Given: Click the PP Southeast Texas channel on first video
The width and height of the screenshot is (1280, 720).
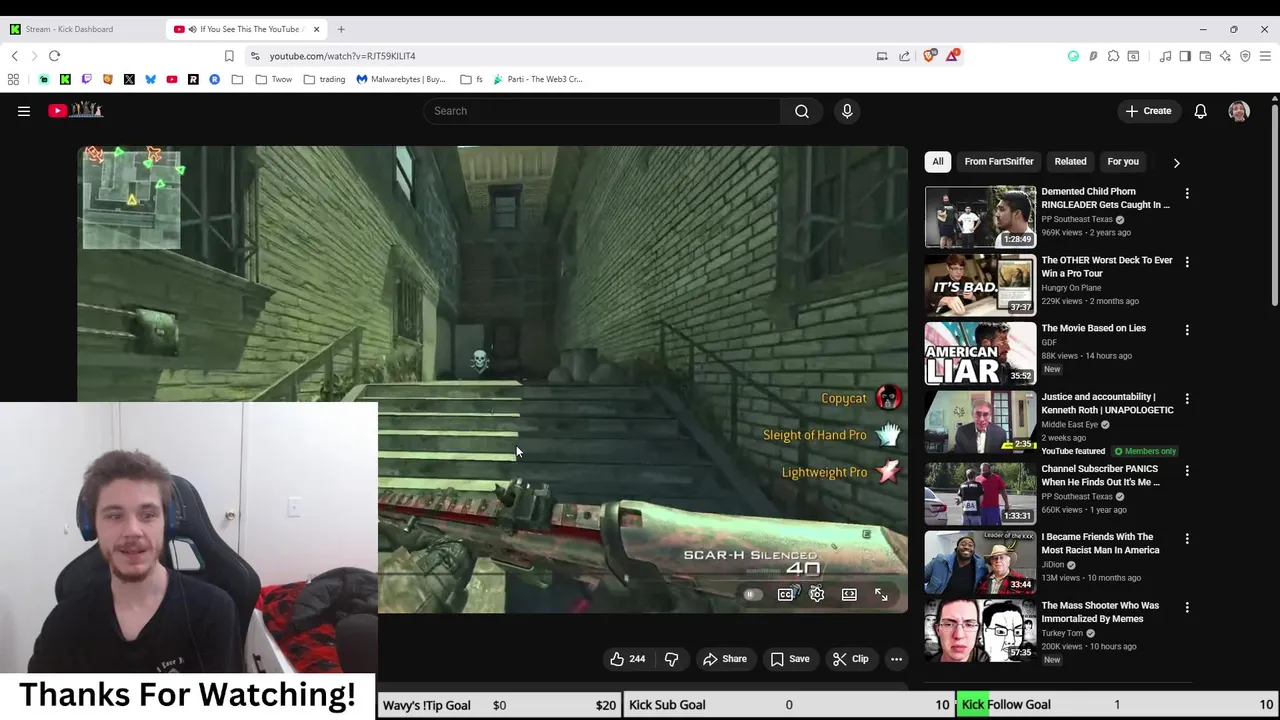Looking at the screenshot, I should (1077, 219).
